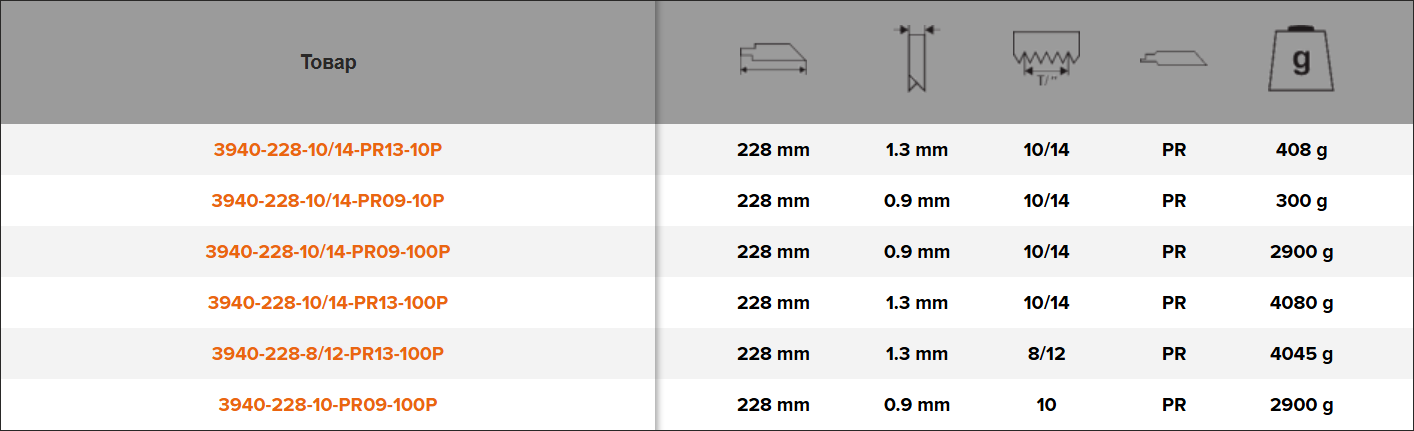Click the Товар column header
The width and height of the screenshot is (1414, 431).
click(x=328, y=62)
